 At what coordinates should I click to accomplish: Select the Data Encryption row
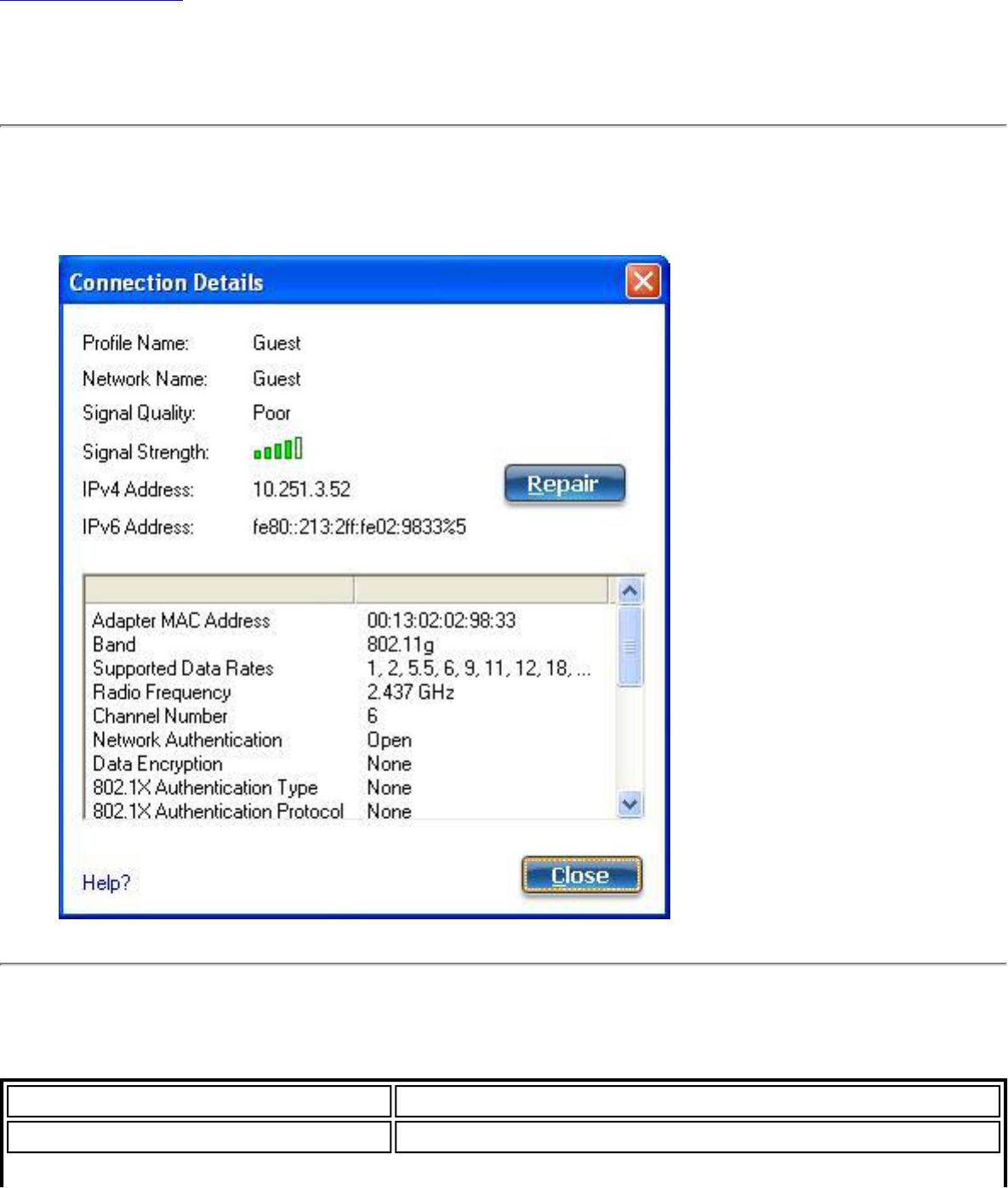point(349,764)
